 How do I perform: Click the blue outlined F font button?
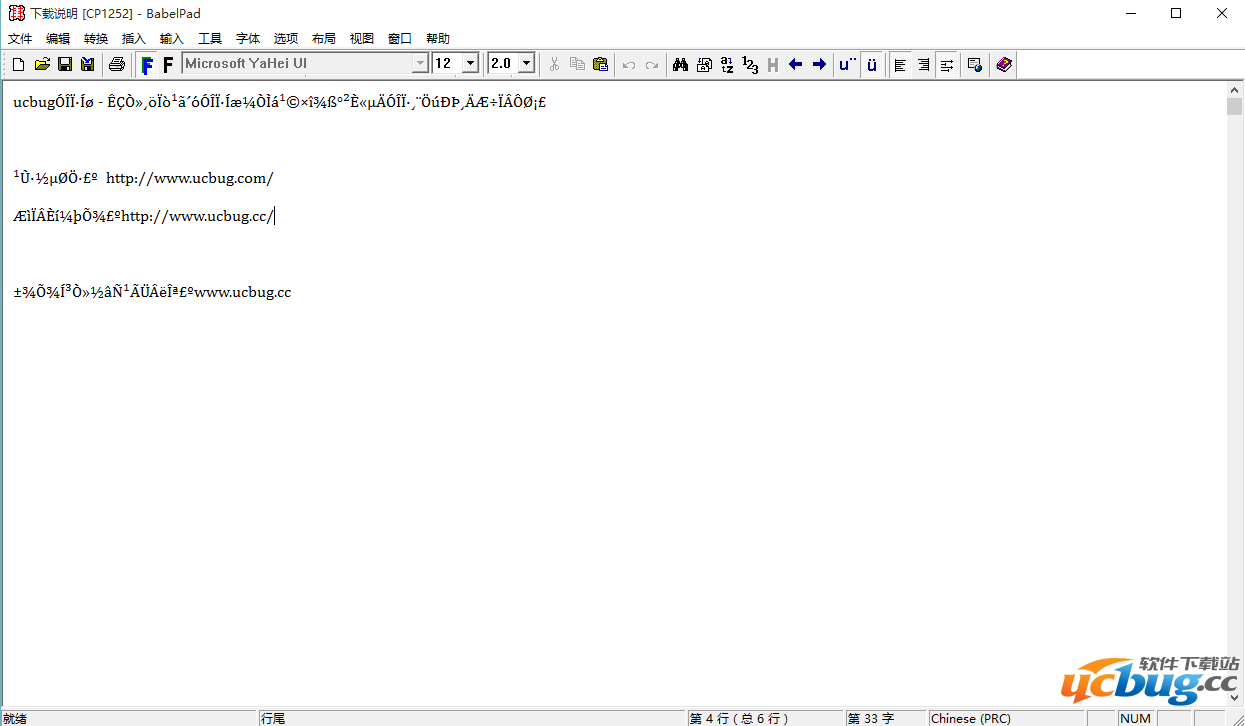coord(147,65)
